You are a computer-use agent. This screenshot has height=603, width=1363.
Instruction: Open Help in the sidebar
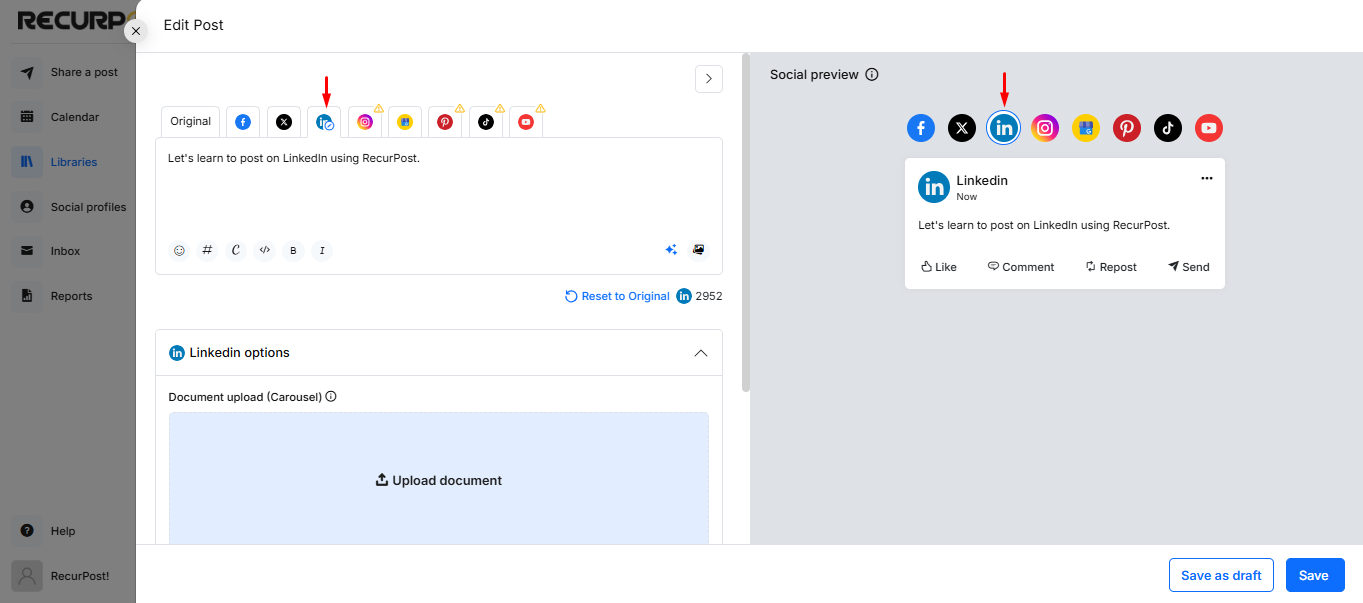[x=69, y=531]
